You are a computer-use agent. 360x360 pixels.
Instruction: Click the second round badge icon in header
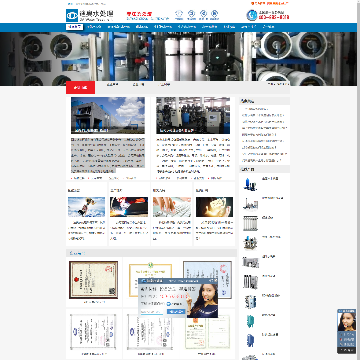click(191, 14)
